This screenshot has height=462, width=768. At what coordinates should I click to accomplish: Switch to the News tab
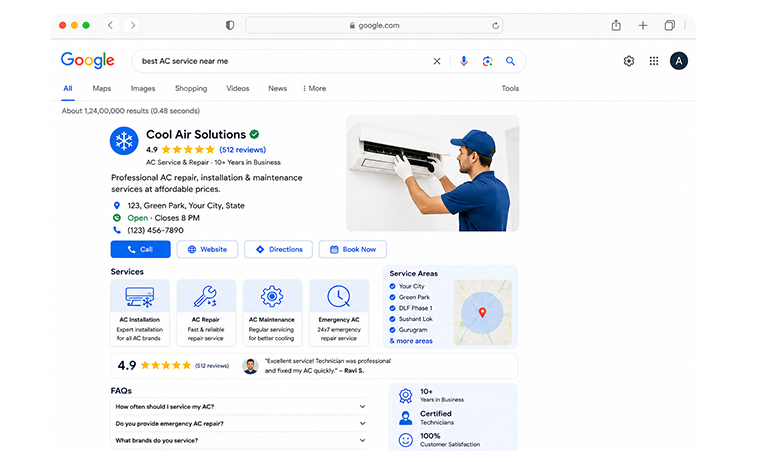(x=277, y=89)
